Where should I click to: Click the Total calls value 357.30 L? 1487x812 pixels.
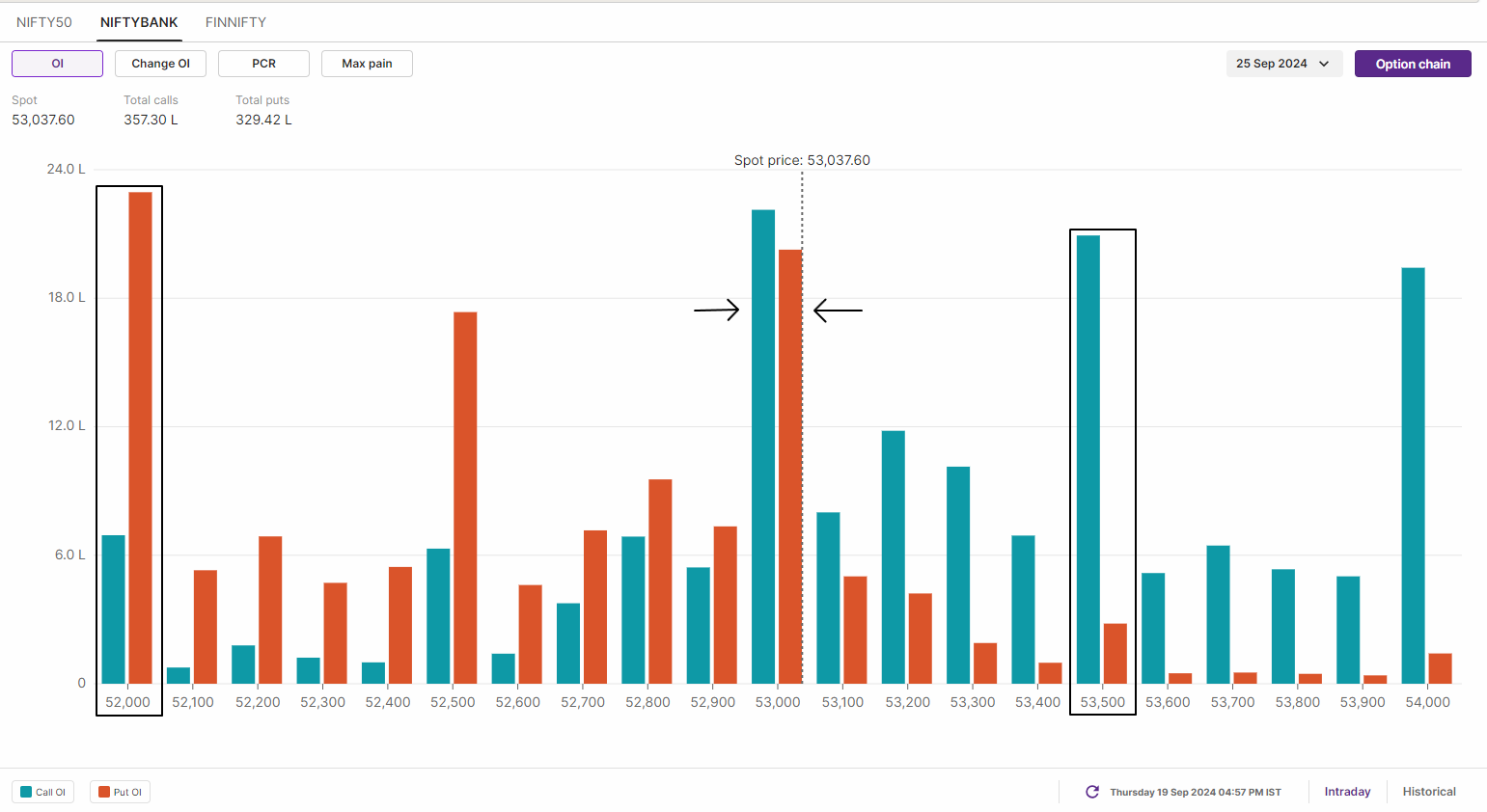click(x=151, y=120)
